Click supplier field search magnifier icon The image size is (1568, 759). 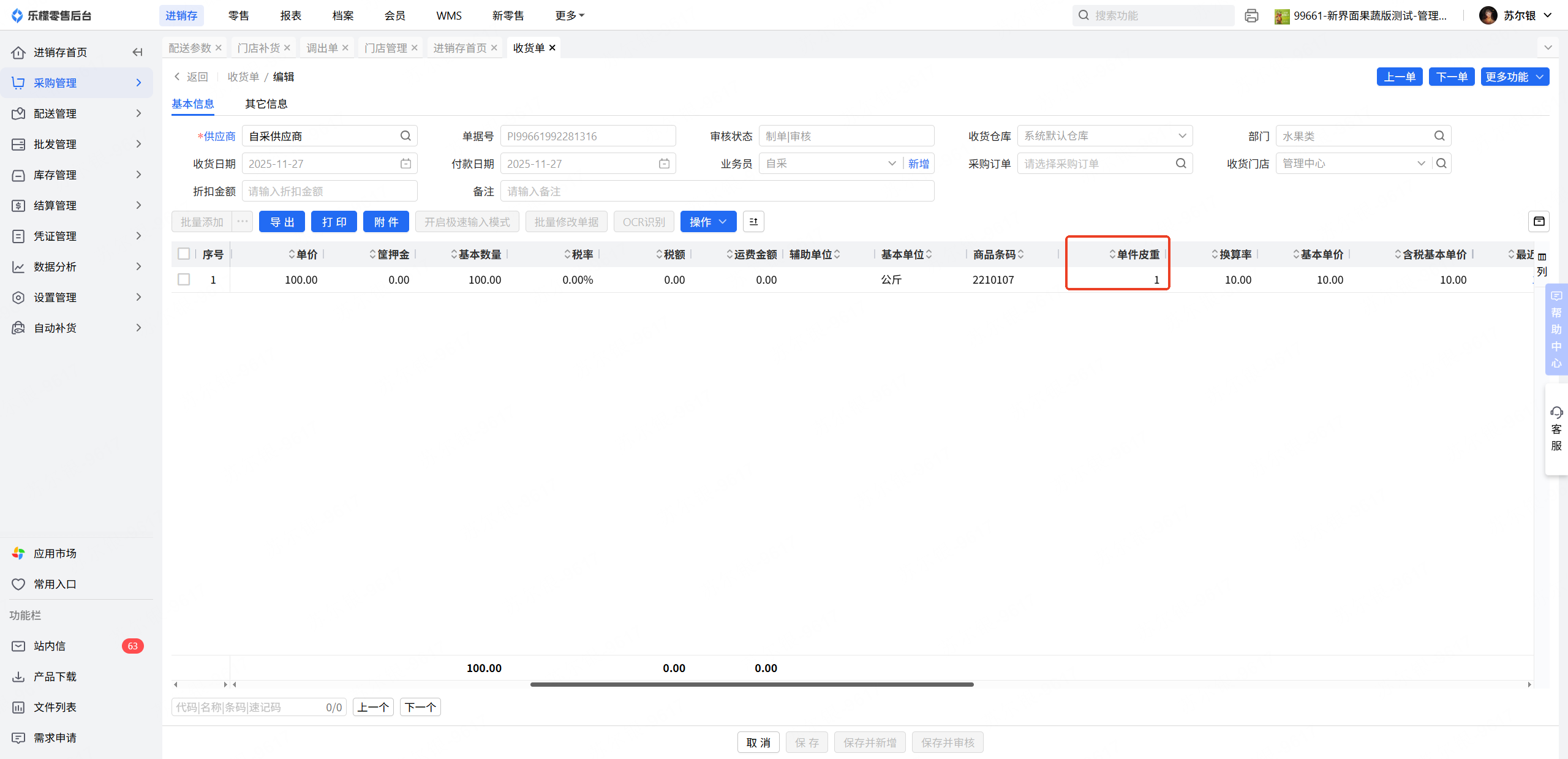pyautogui.click(x=405, y=136)
